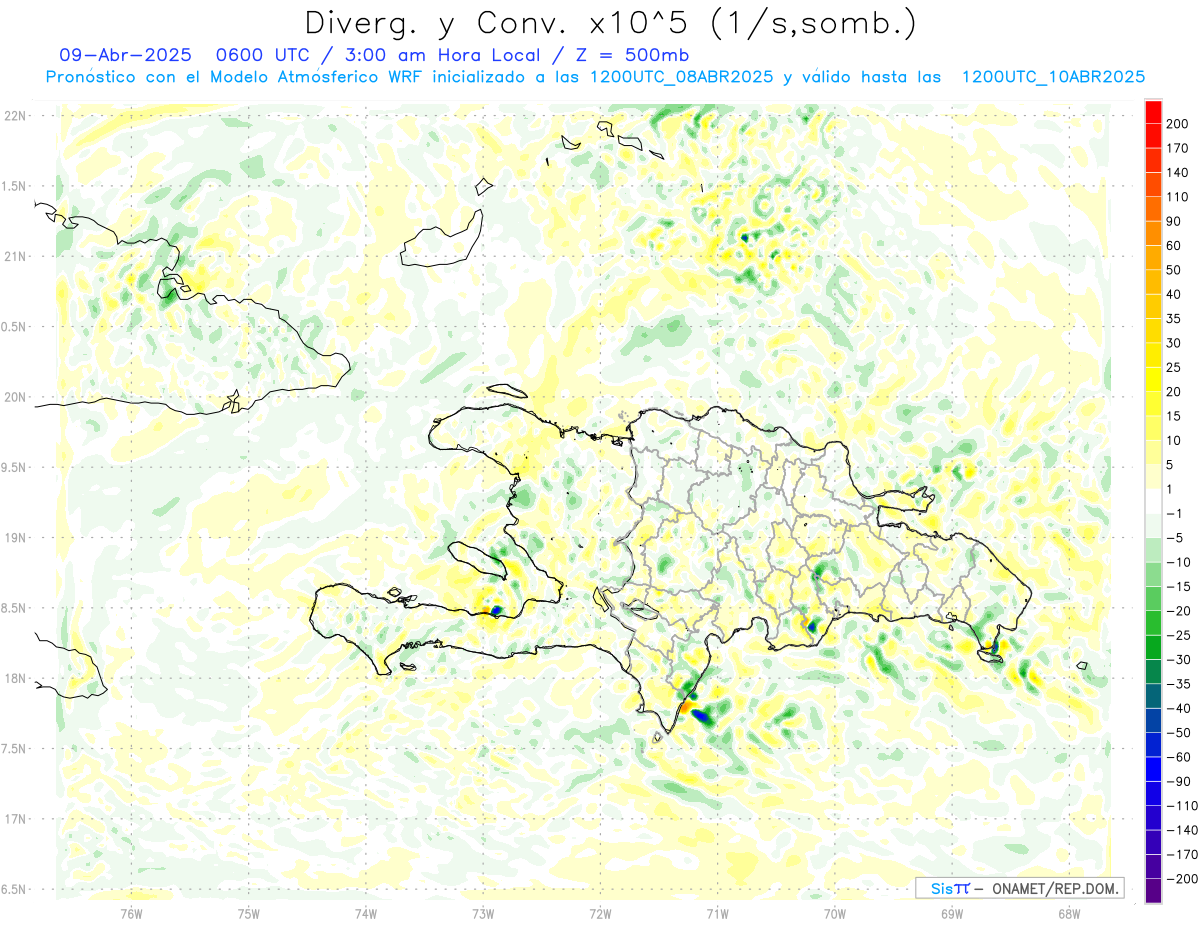Click the '7.5N' latitude label
Screen dimensions: 1200x927
coord(15,749)
